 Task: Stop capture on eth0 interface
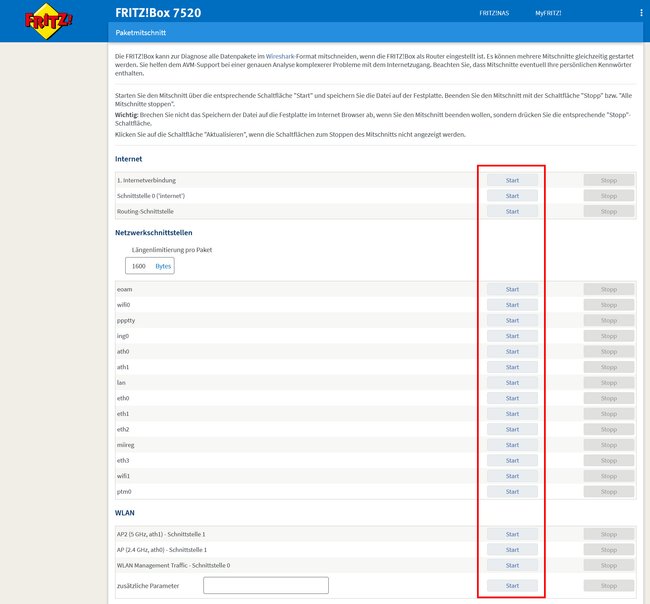coord(609,398)
